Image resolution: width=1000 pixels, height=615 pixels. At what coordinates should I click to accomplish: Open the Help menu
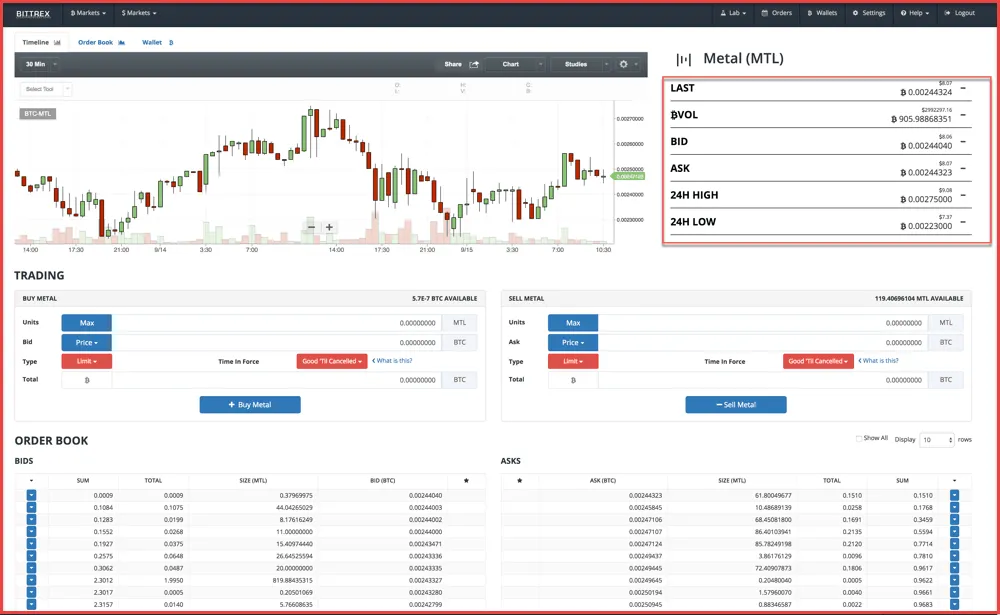coord(915,13)
